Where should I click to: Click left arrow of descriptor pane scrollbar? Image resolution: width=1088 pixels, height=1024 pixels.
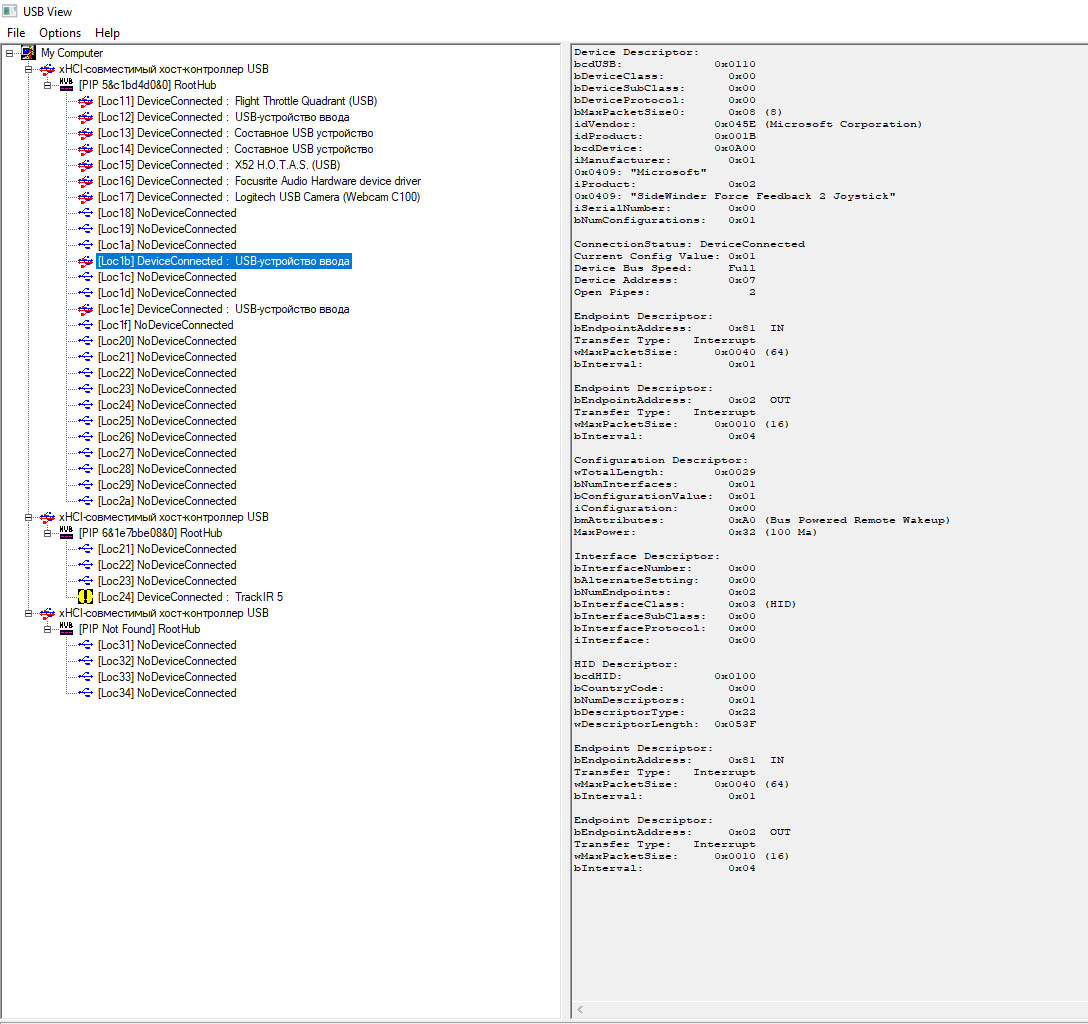[580, 1009]
